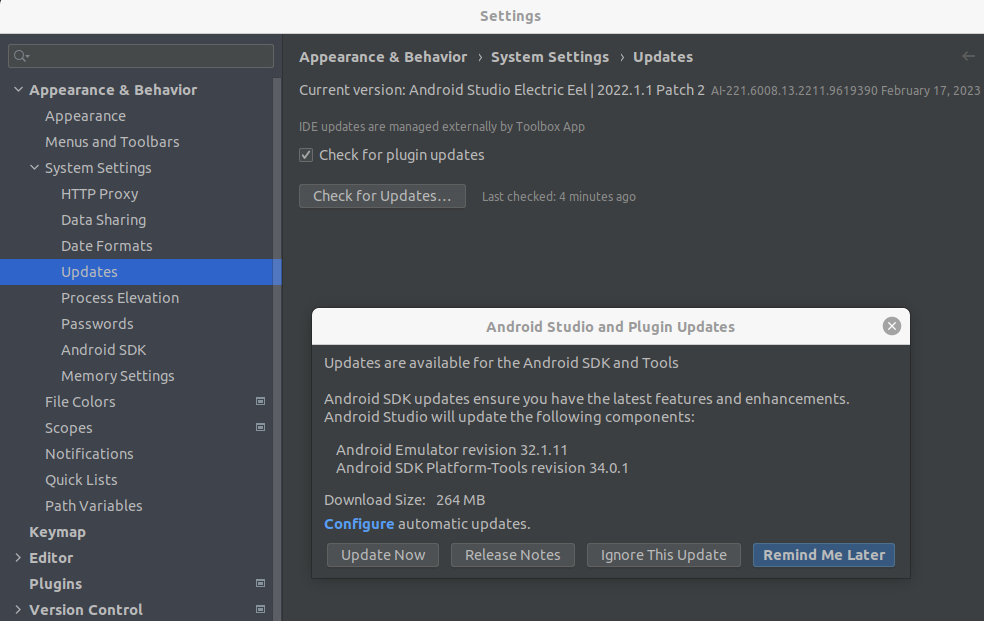
Task: Expand the Editor section
Action: [x=18, y=557]
